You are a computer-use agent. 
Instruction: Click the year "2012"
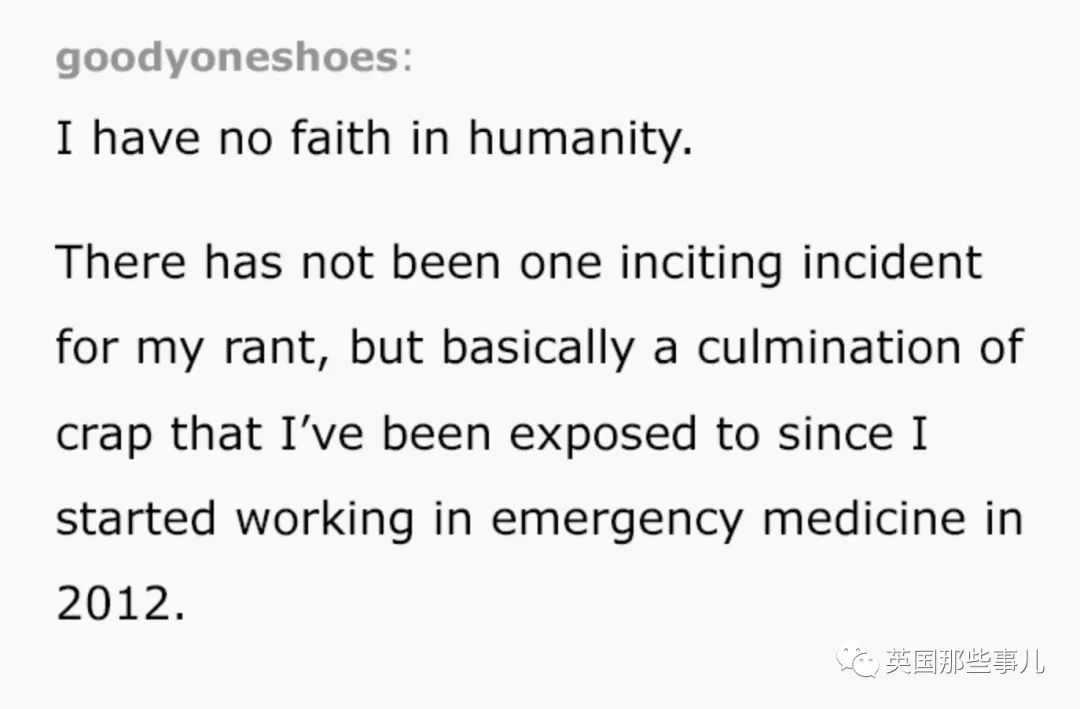(x=112, y=605)
